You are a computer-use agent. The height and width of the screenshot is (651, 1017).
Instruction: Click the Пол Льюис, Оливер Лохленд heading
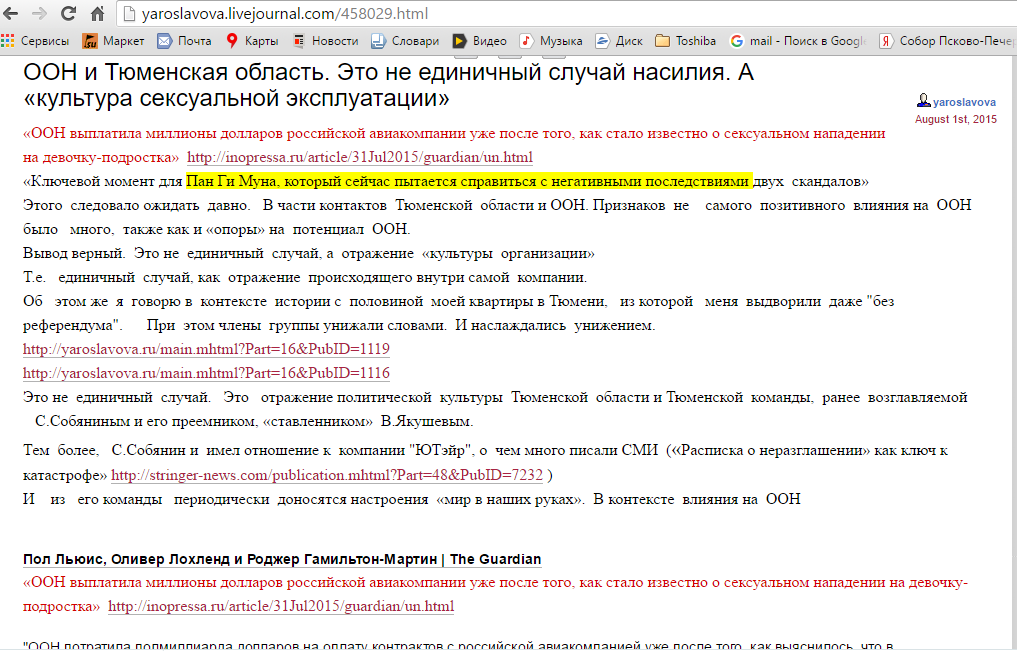(282, 560)
